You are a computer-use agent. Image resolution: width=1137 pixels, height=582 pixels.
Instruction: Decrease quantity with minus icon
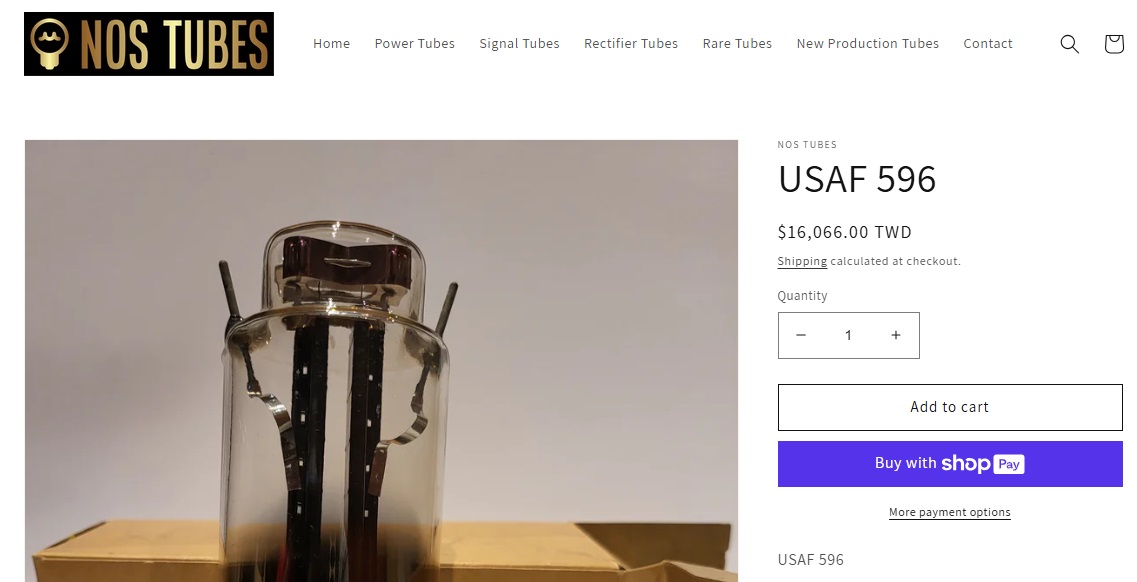(x=801, y=335)
